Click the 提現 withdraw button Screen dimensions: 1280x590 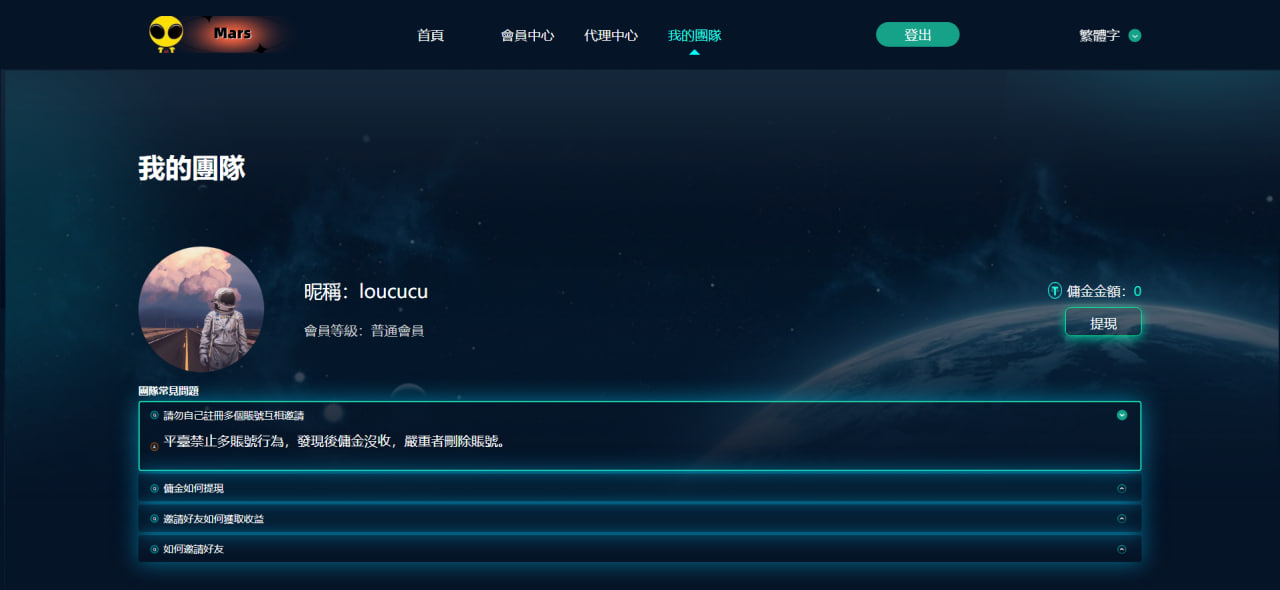[1103, 323]
